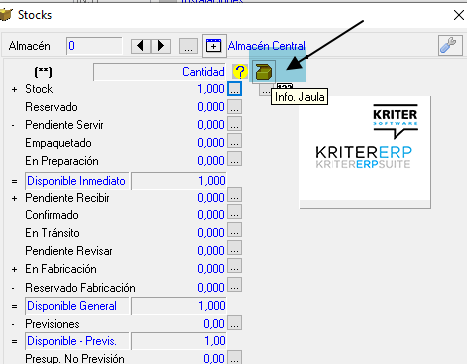The height and width of the screenshot is (364, 467).
Task: Open En Tránsito detail ellipsis button
Action: [x=234, y=232]
